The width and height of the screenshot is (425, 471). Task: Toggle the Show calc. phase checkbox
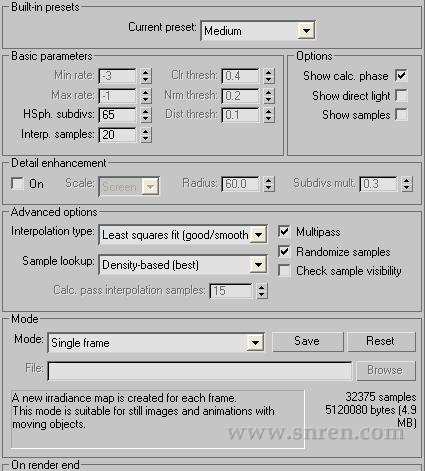click(x=401, y=76)
